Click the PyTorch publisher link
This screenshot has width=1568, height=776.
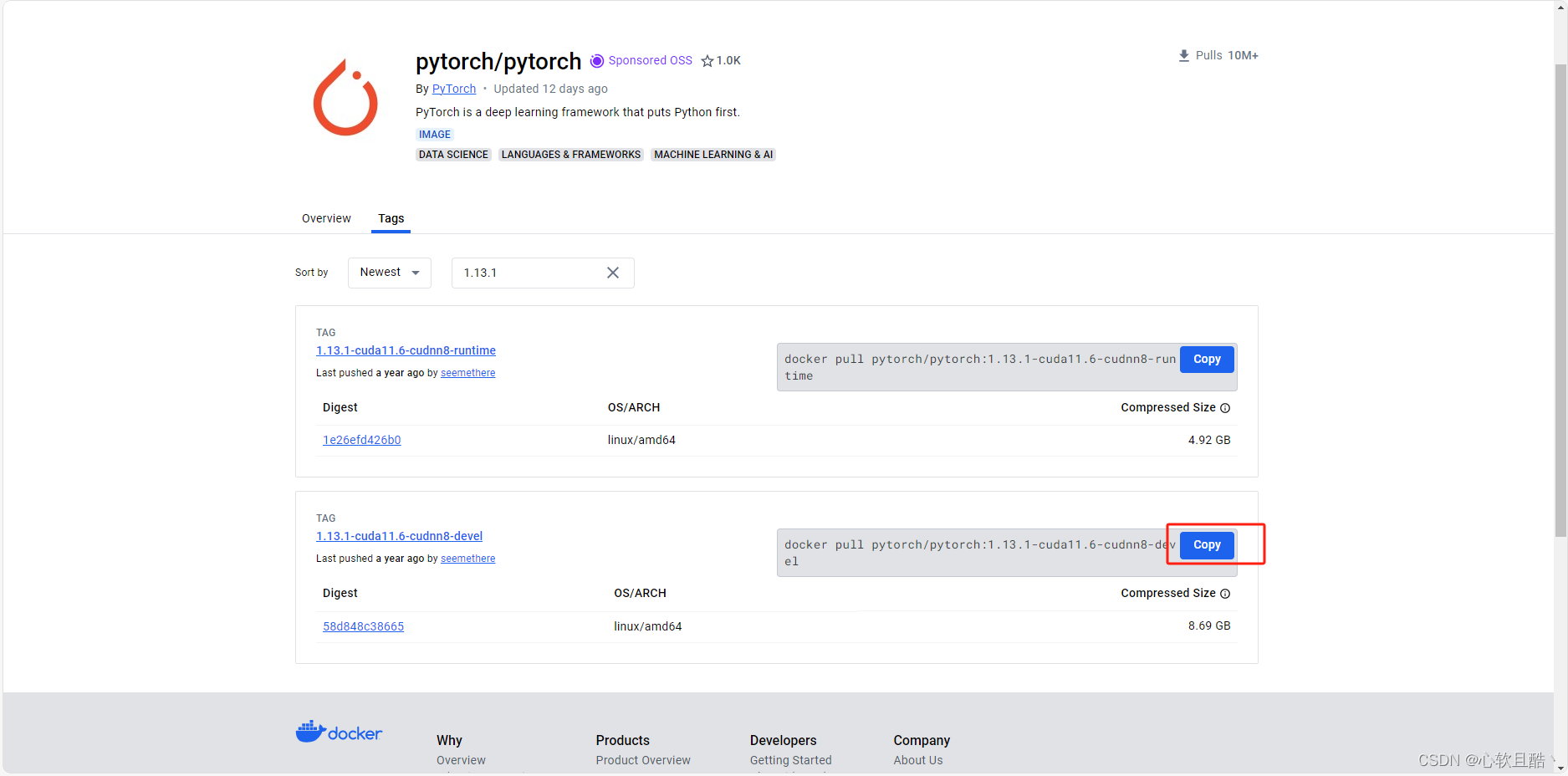[453, 89]
